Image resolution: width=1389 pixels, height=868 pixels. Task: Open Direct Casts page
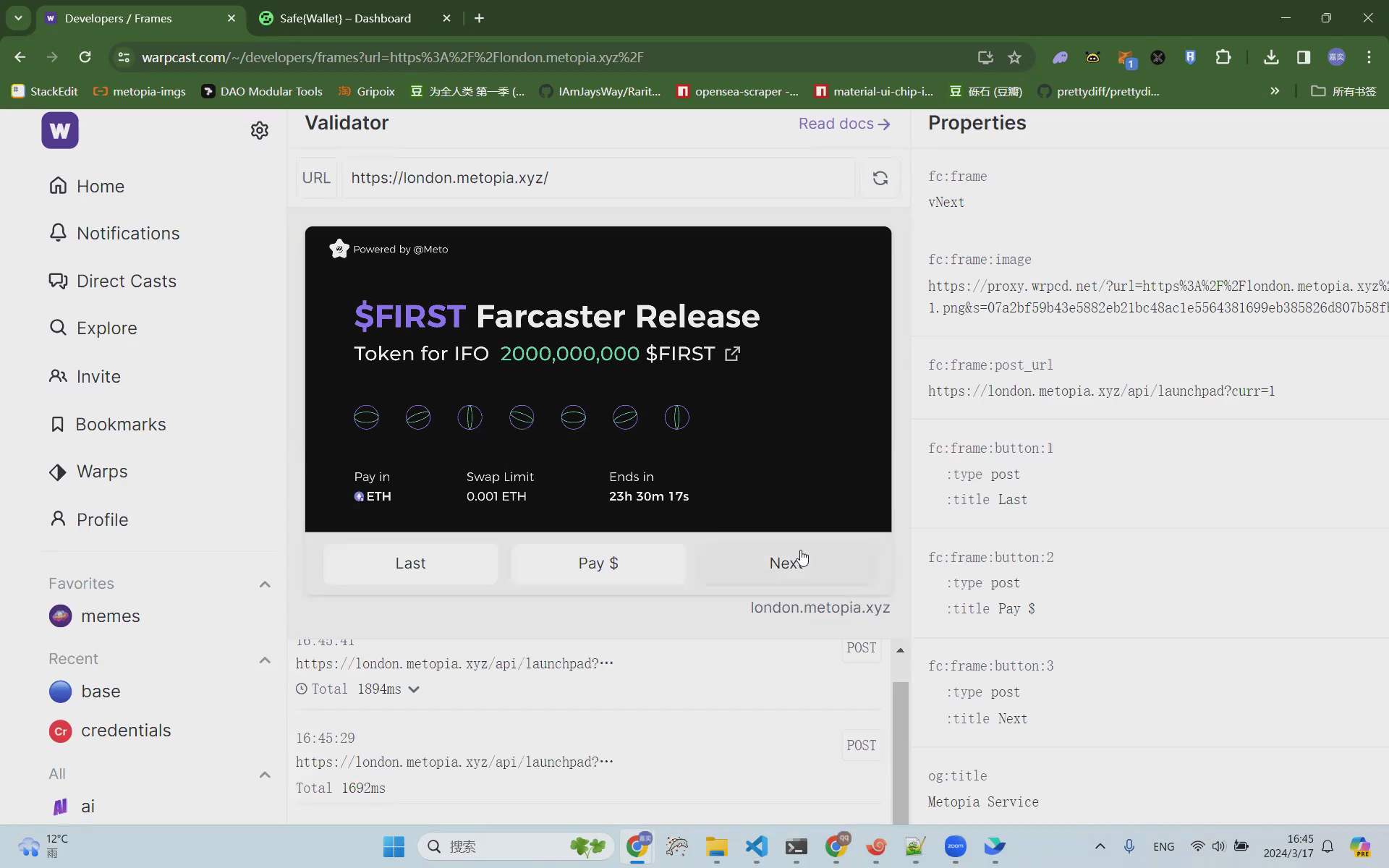(x=113, y=281)
